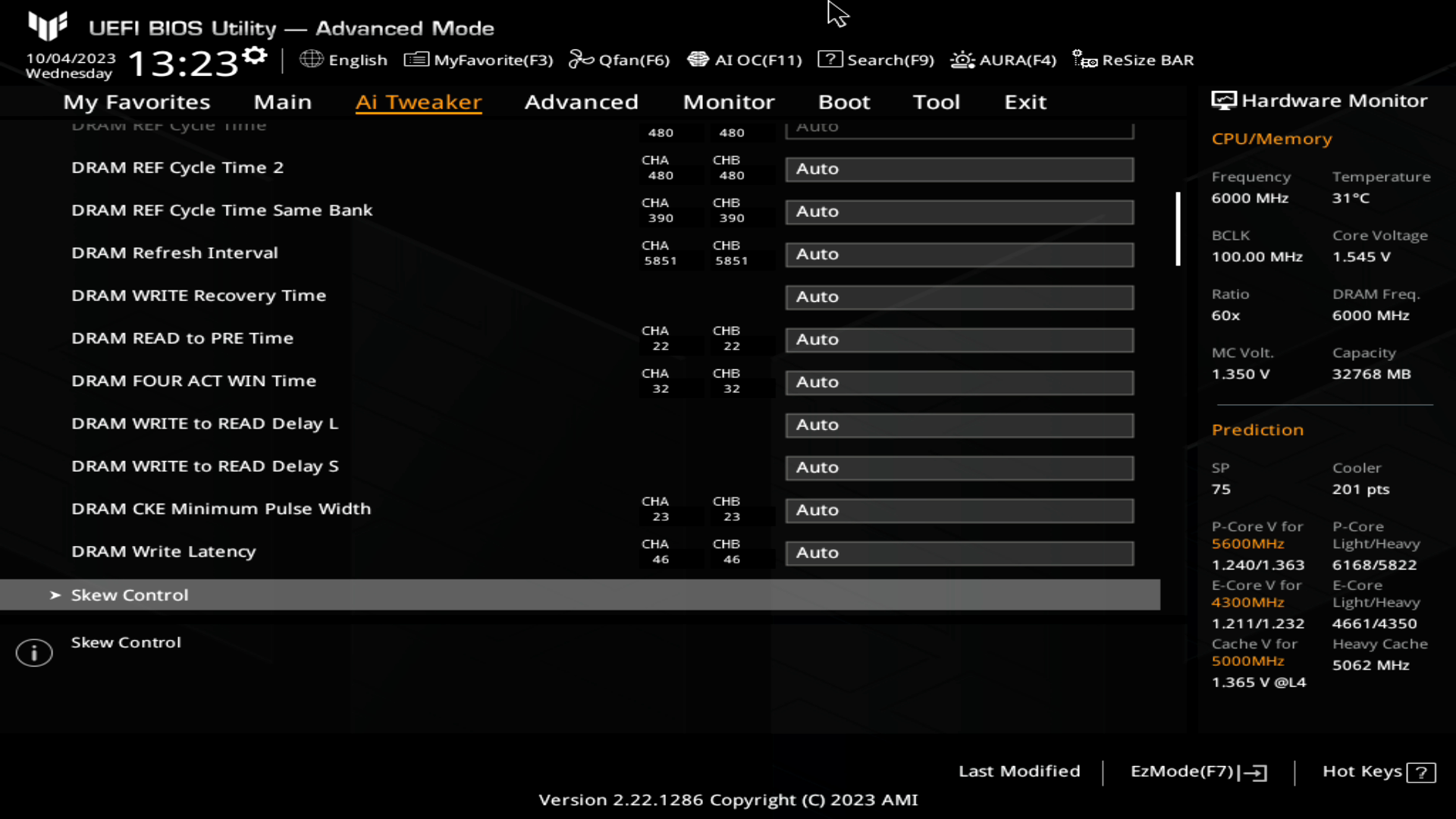Viewport: 1456px width, 819px height.
Task: Select DRAM Refresh Interval label
Action: pyautogui.click(x=174, y=253)
